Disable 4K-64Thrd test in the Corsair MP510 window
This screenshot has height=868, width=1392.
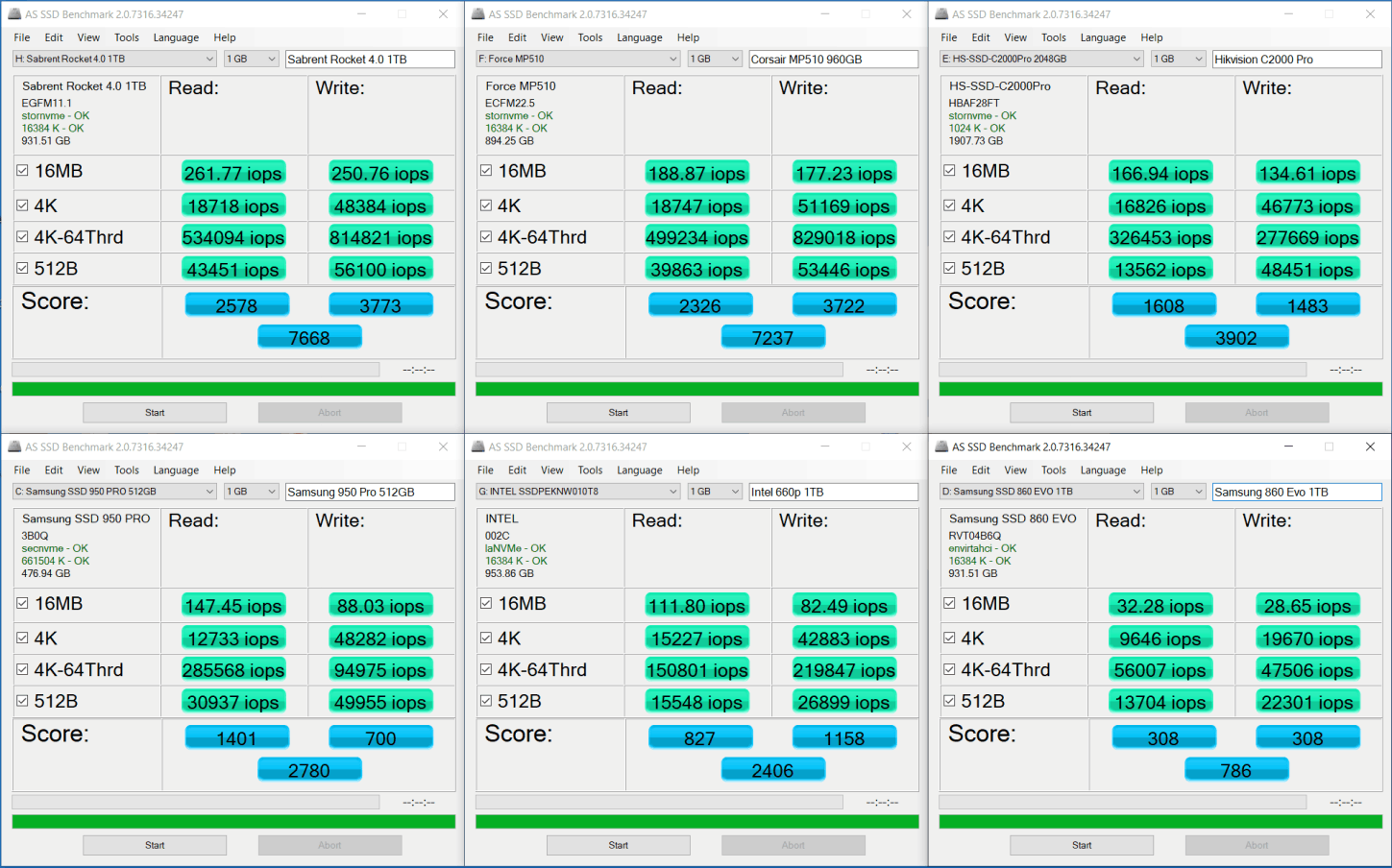[486, 237]
